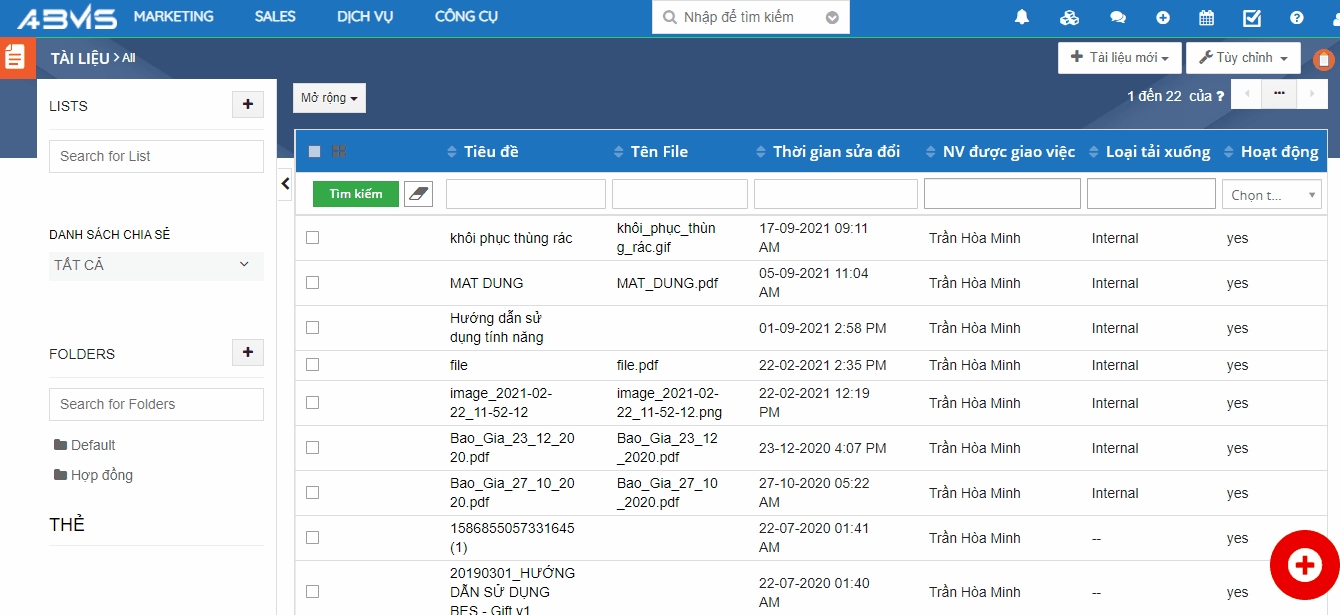
Task: Open the Tài liệu mới dropdown
Action: [1119, 58]
